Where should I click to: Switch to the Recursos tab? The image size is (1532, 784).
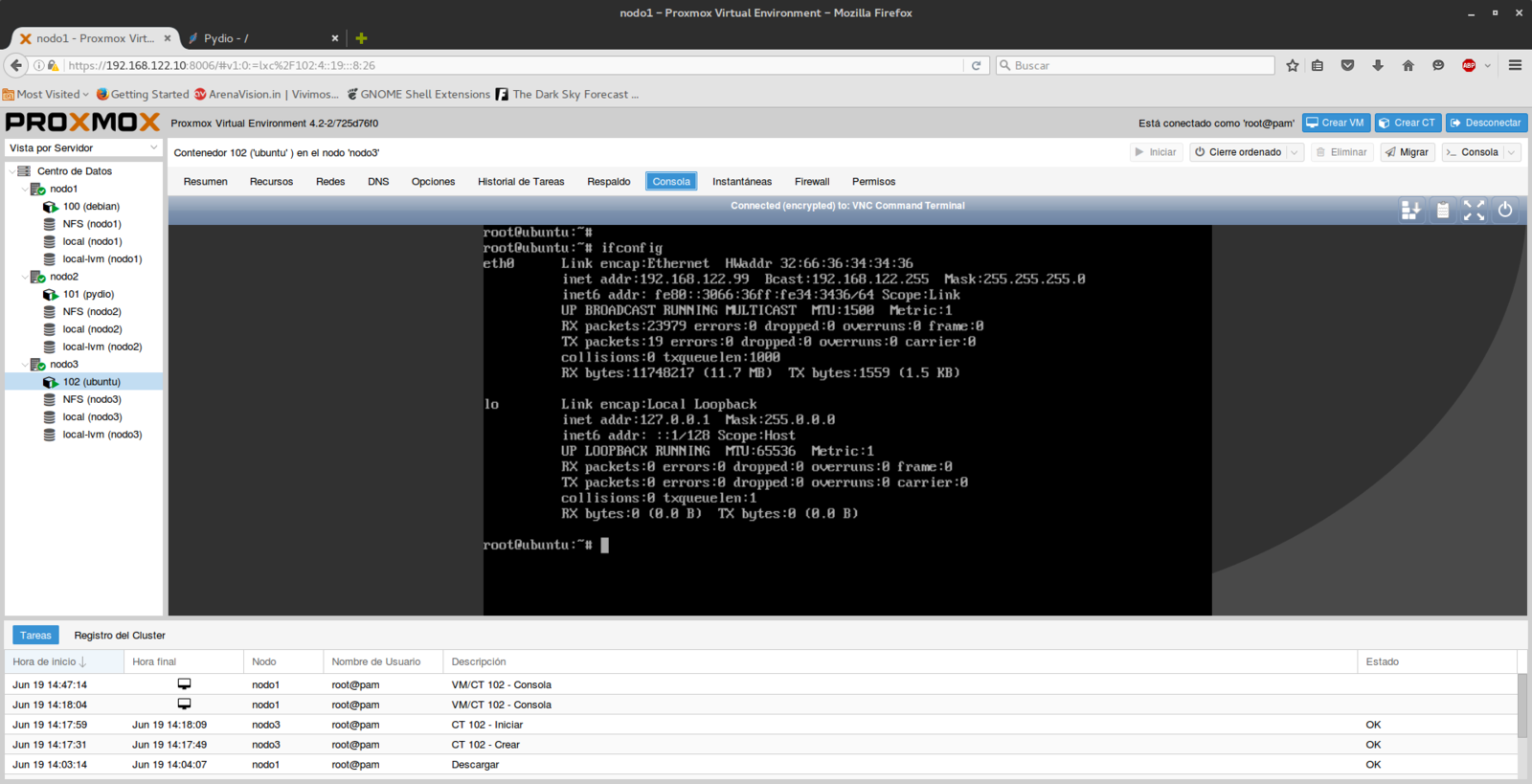(271, 182)
